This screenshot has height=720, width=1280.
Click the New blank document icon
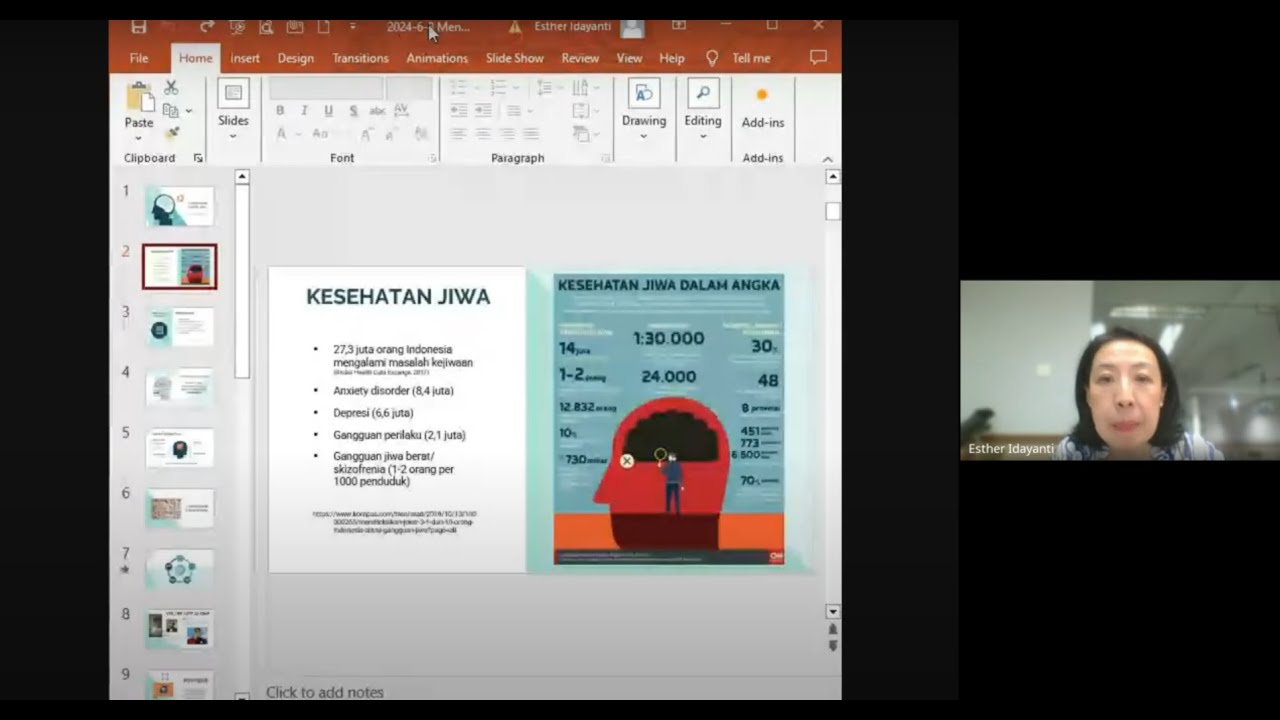(x=323, y=26)
